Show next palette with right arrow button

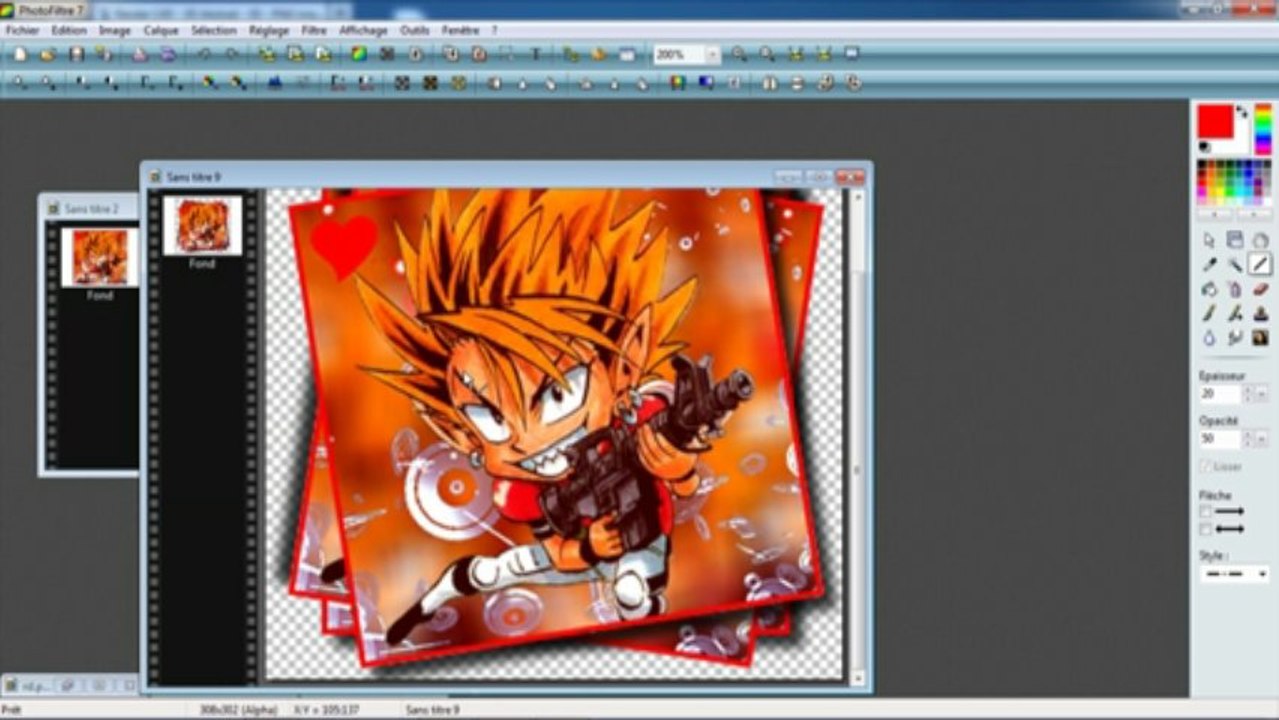(x=1253, y=213)
